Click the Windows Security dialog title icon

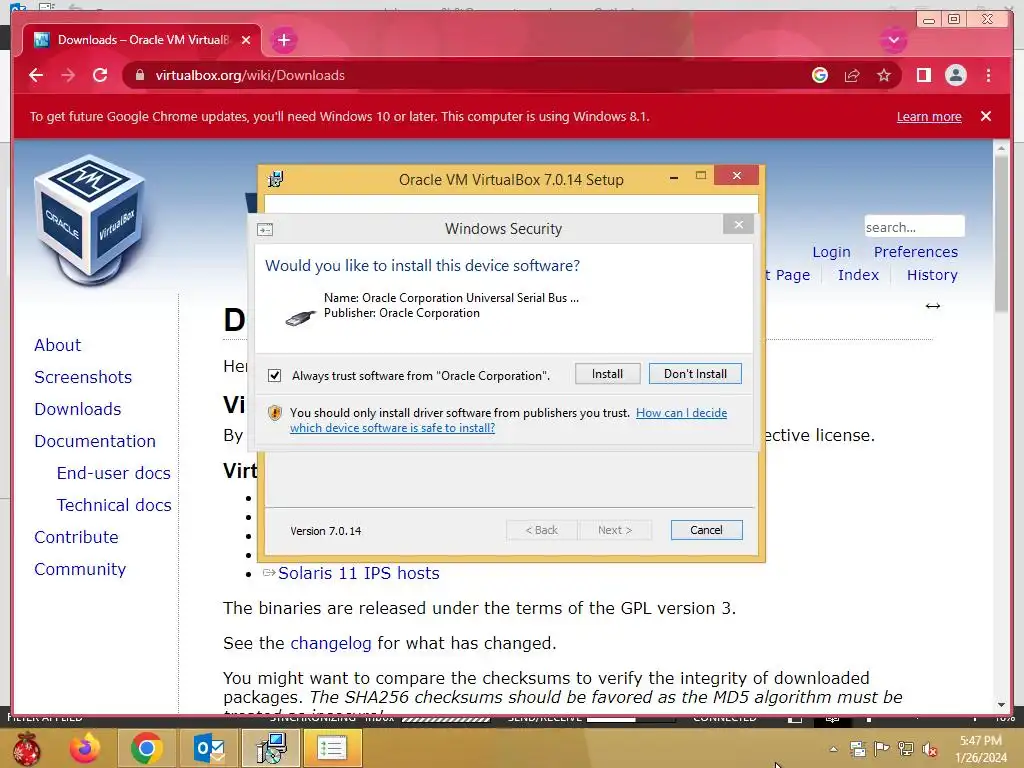click(x=265, y=229)
